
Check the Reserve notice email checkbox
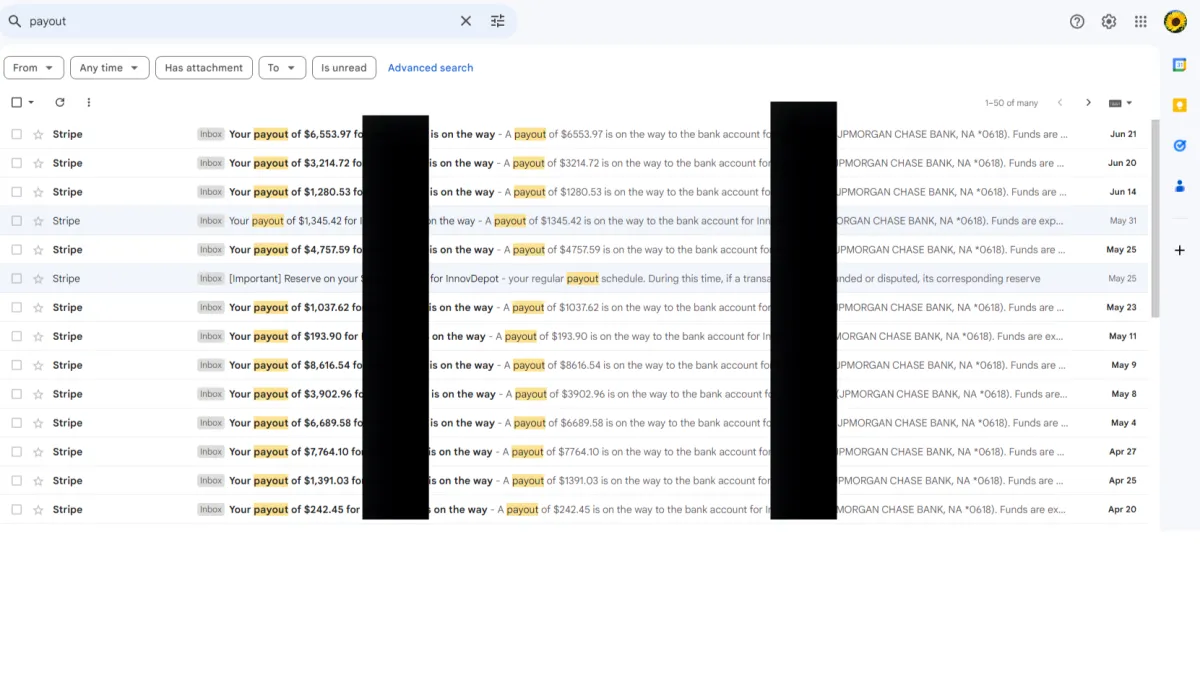click(x=16, y=279)
